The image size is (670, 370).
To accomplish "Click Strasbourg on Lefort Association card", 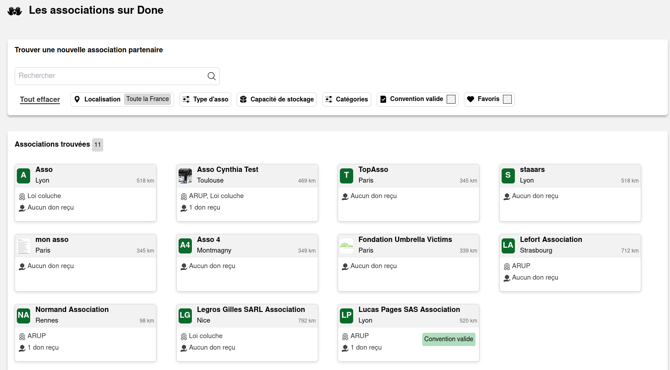I will 536,251.
